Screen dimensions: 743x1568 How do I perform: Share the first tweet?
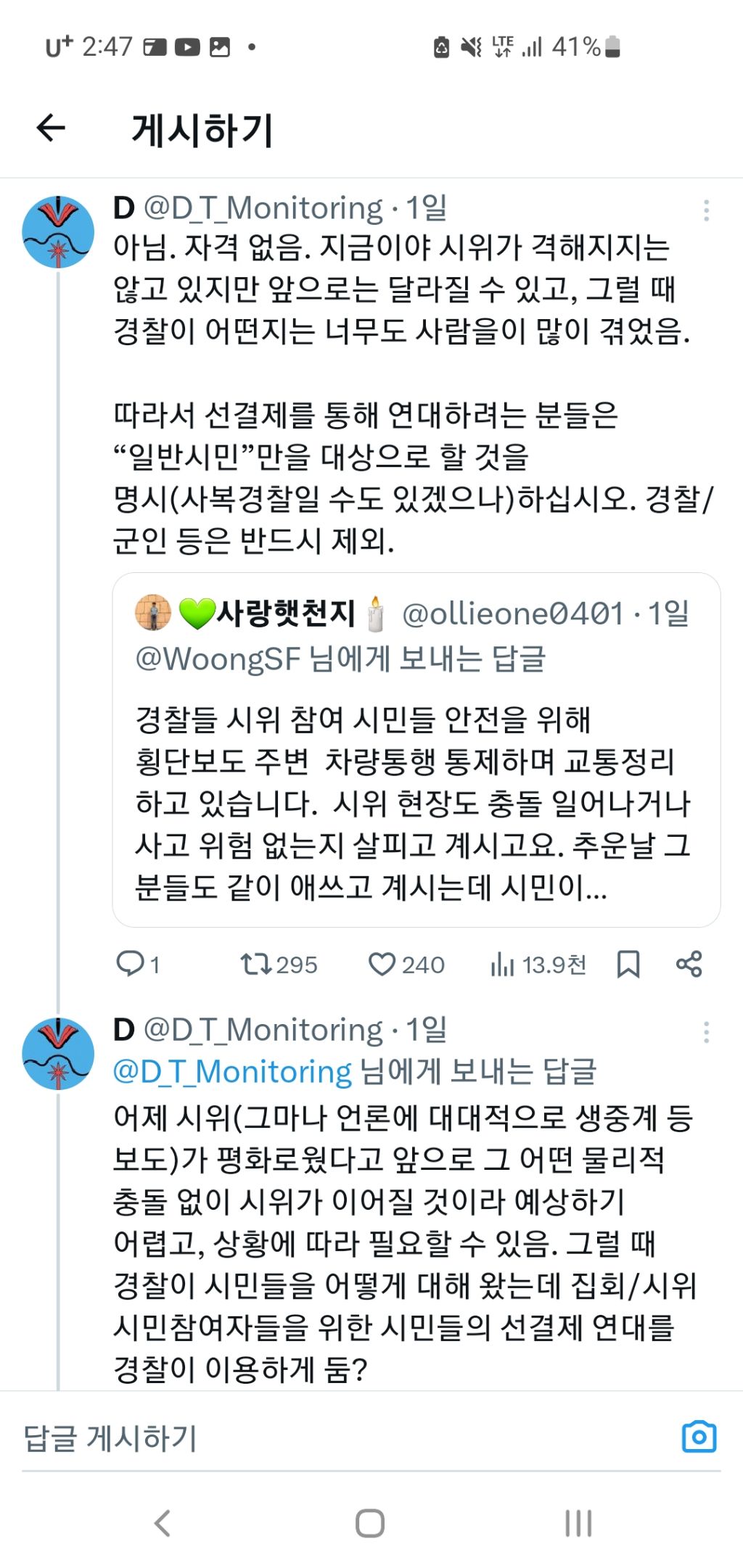[689, 964]
